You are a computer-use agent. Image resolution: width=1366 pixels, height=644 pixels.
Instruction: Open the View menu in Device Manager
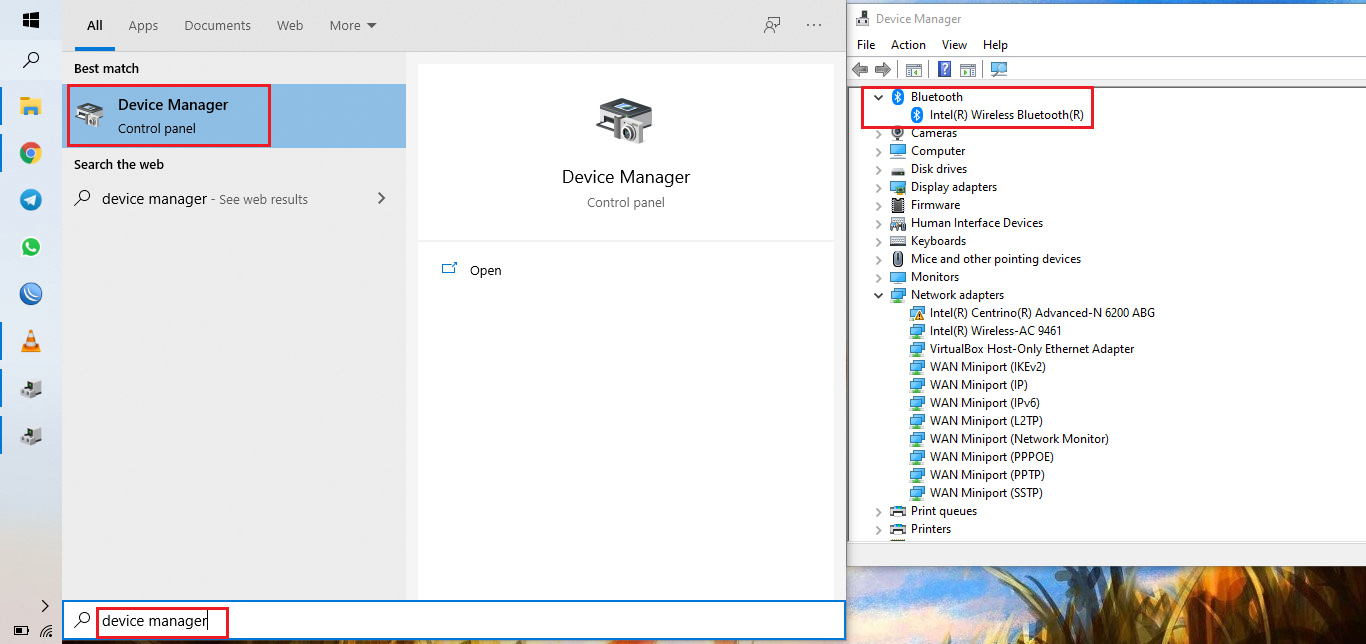[954, 45]
